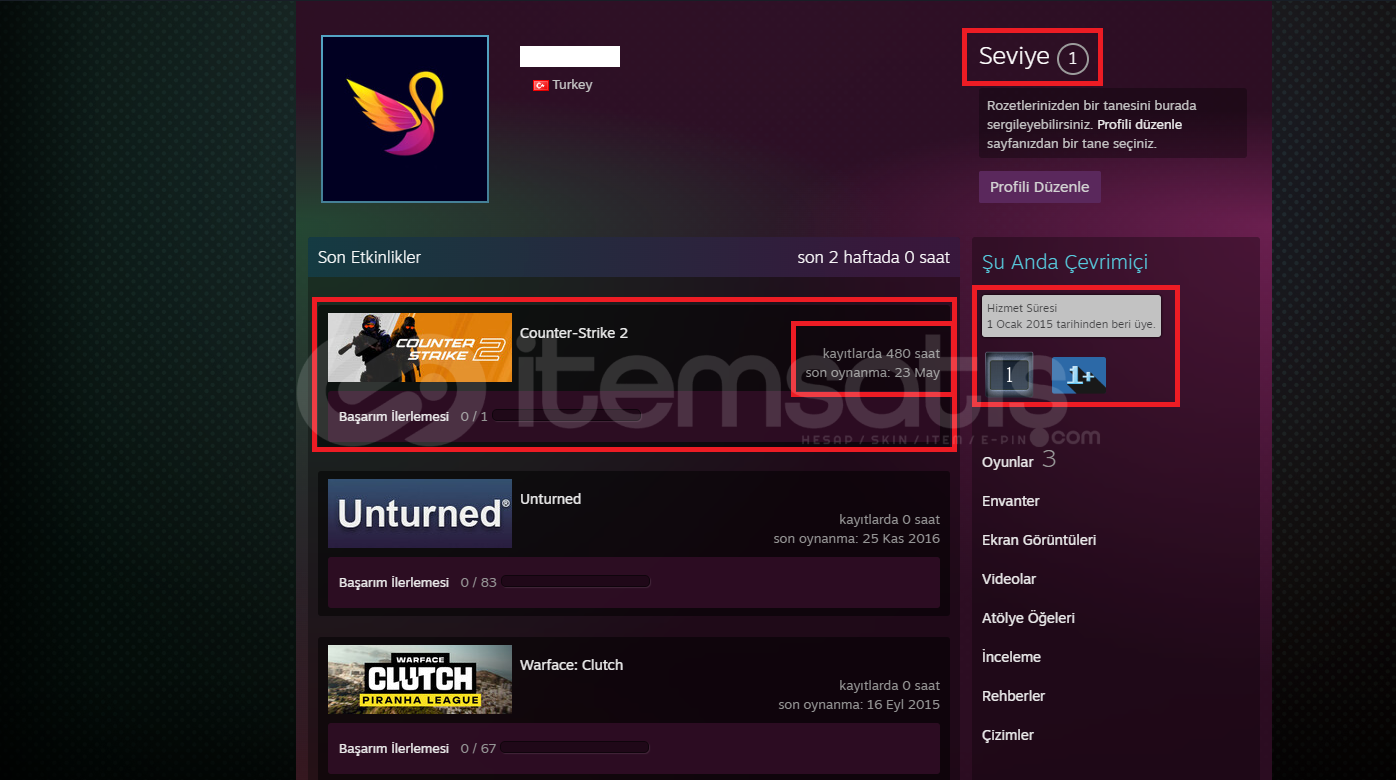Click the Warface: Clutch title link
The height and width of the screenshot is (780, 1396).
pyautogui.click(x=571, y=665)
